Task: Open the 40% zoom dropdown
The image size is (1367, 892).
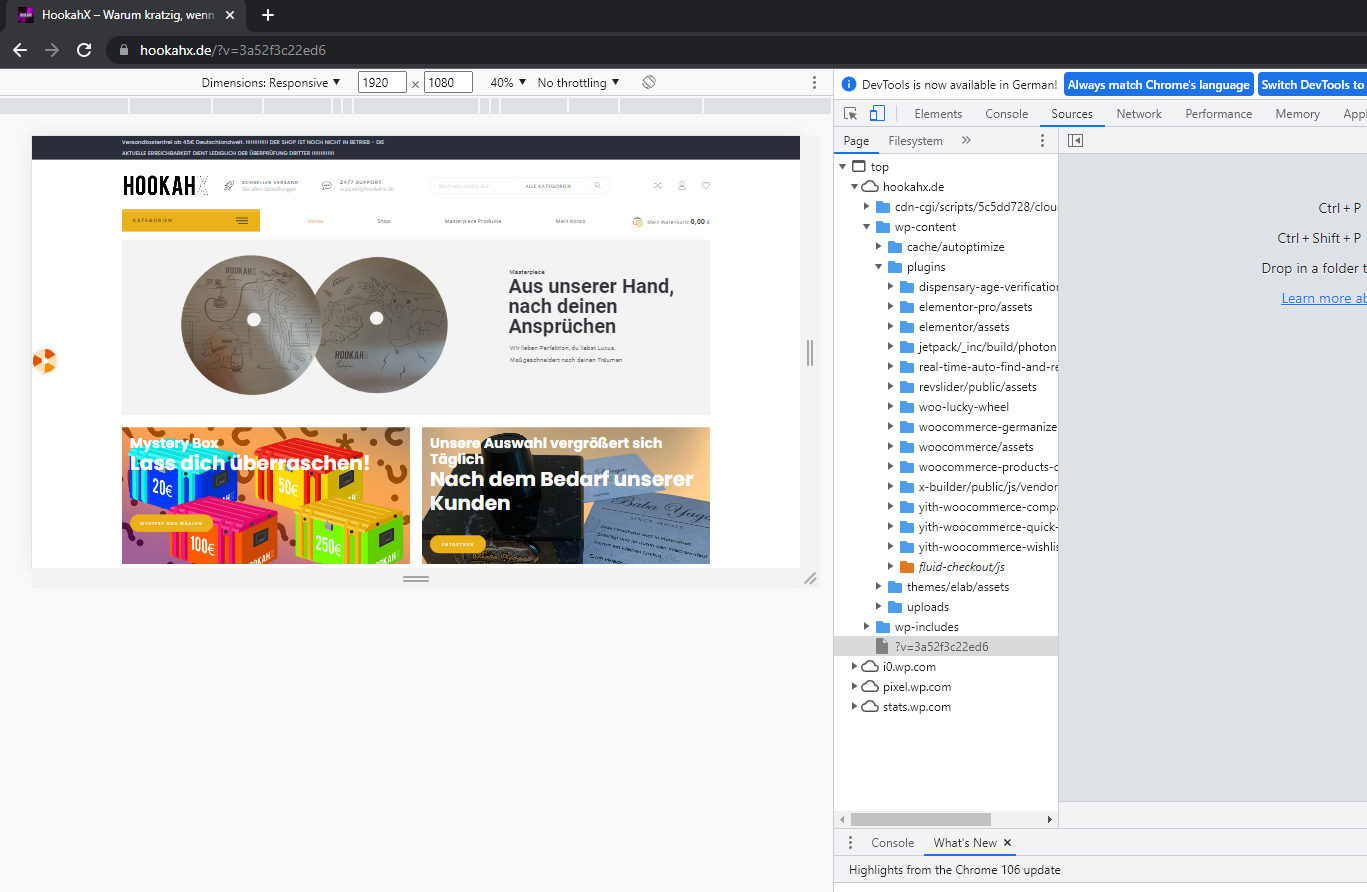Action: (508, 83)
